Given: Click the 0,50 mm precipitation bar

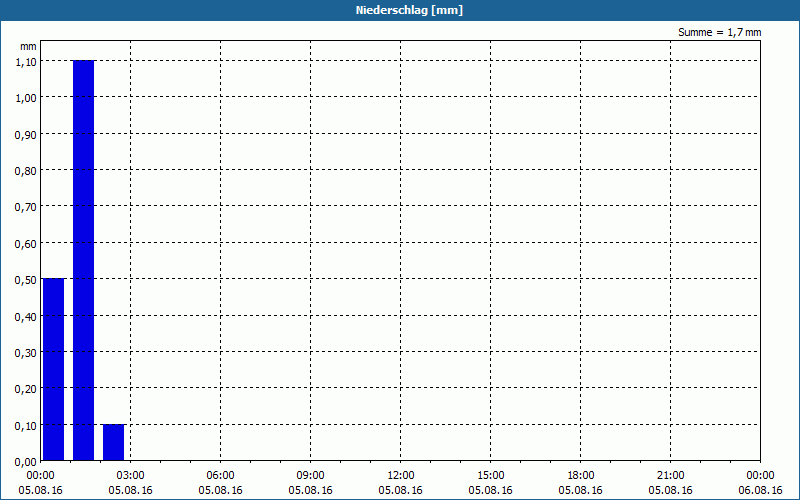Looking at the screenshot, I should [54, 369].
